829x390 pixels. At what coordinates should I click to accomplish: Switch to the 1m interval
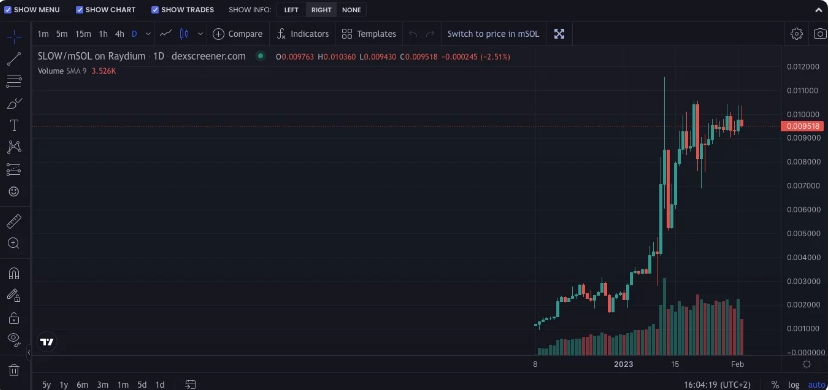click(43, 34)
